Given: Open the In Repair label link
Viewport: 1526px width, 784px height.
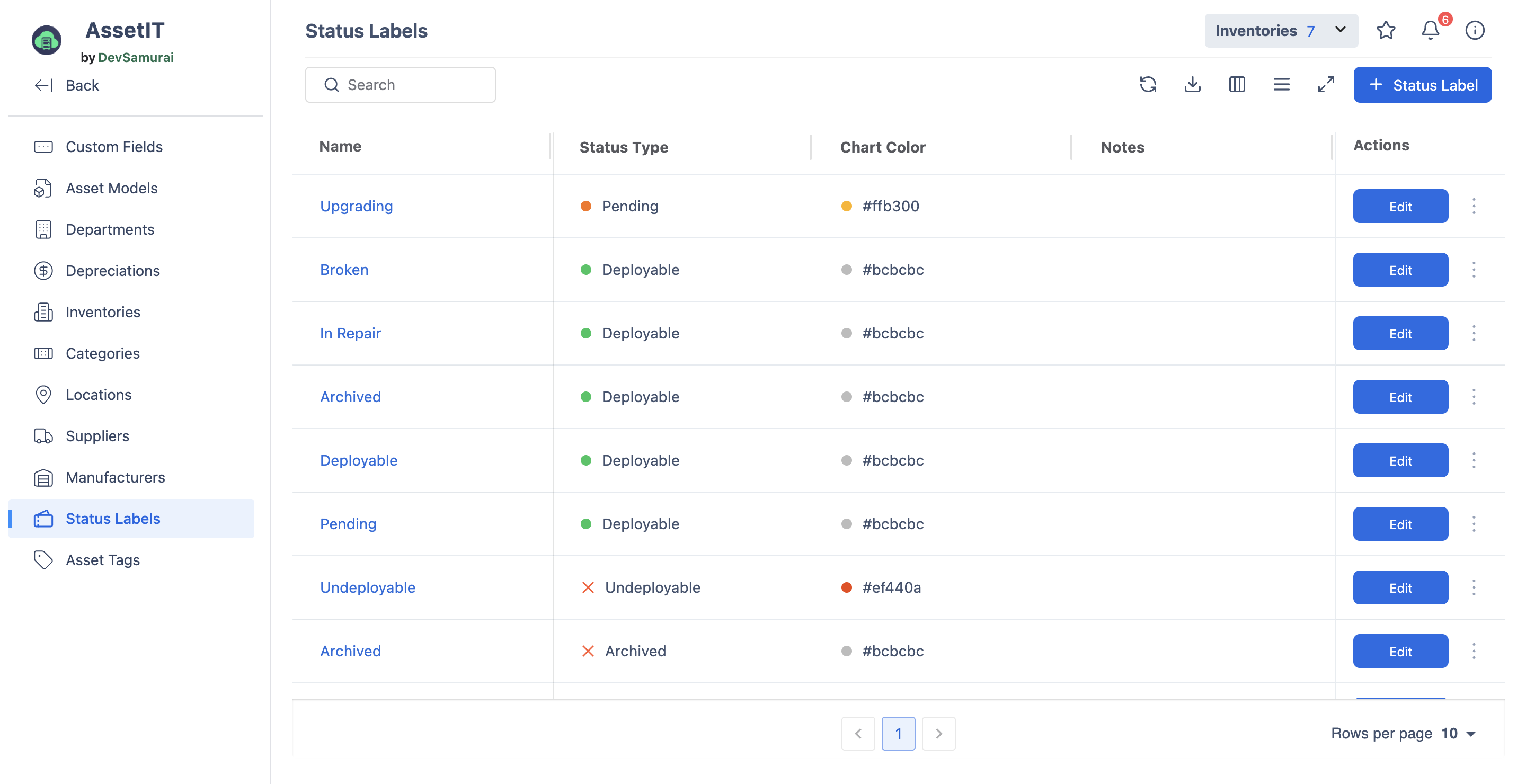Looking at the screenshot, I should tap(350, 333).
